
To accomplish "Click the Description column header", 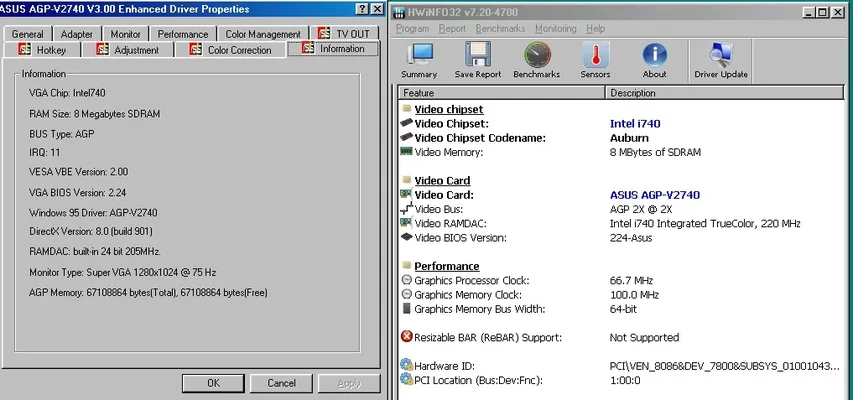I will 725,93.
